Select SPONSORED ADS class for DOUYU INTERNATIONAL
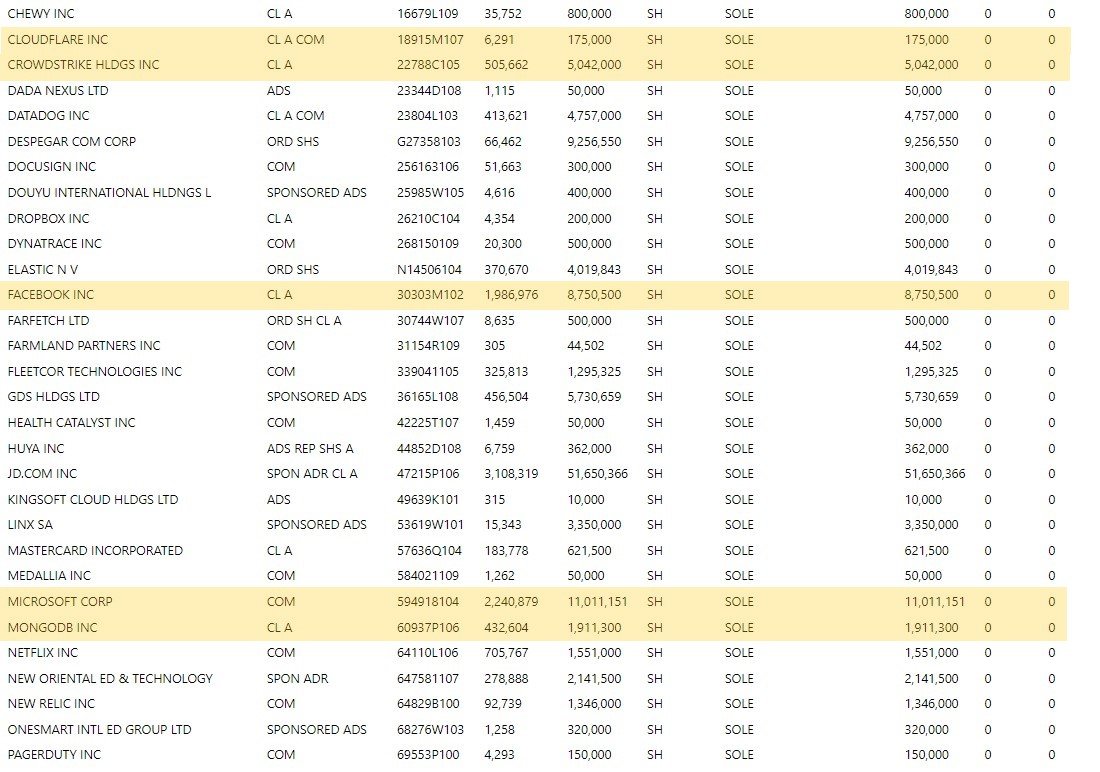1100x772 pixels. (316, 193)
